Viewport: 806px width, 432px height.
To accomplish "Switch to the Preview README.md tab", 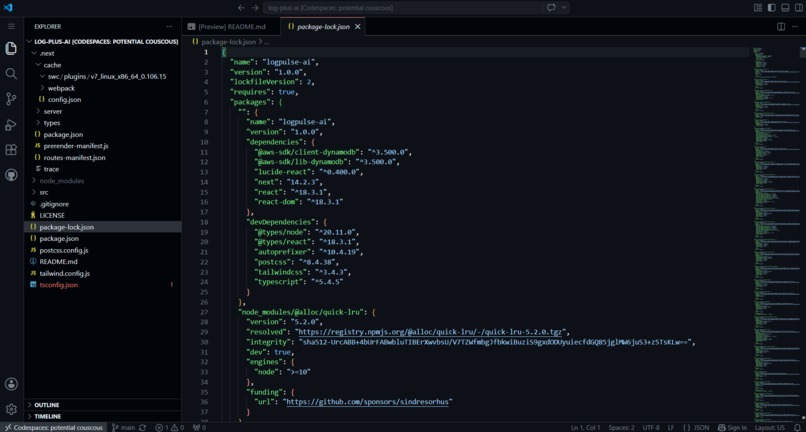I will point(231,26).
